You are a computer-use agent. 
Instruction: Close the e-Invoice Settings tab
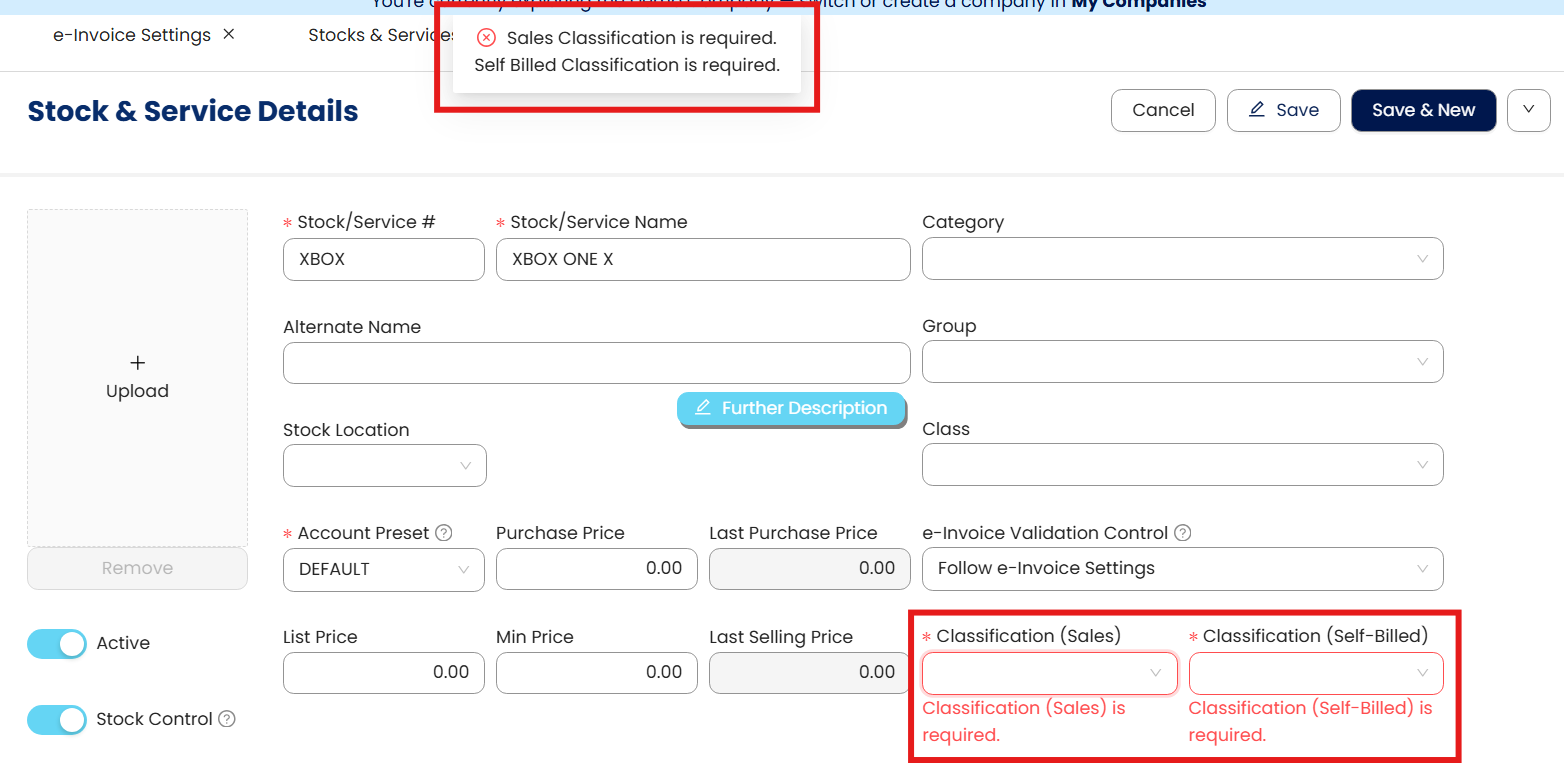point(229,35)
